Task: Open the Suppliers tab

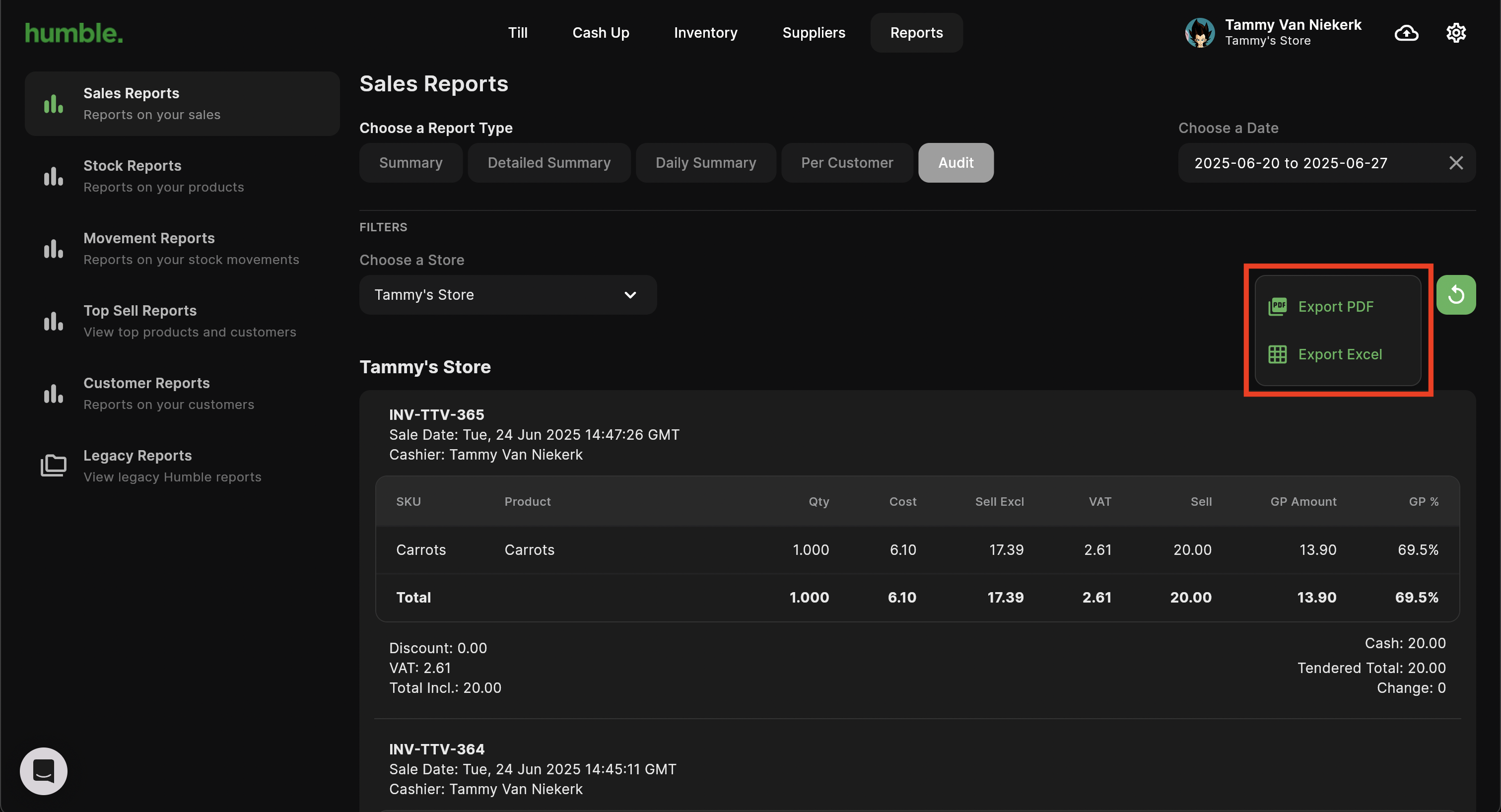Action: 814,33
